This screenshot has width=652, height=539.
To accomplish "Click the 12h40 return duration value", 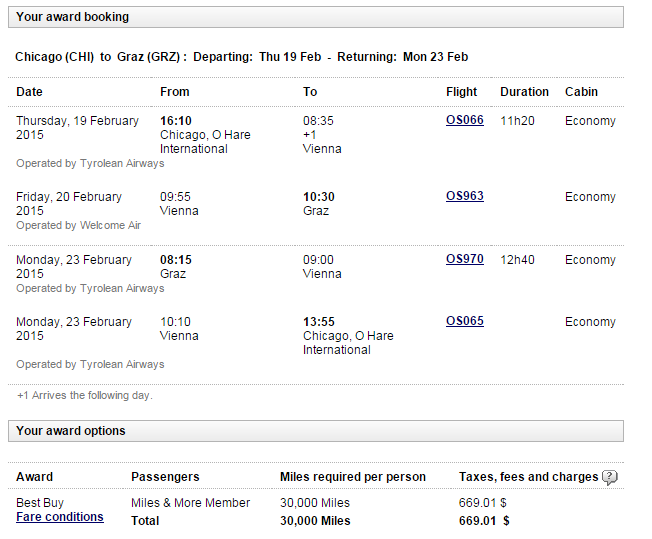I will [x=517, y=260].
